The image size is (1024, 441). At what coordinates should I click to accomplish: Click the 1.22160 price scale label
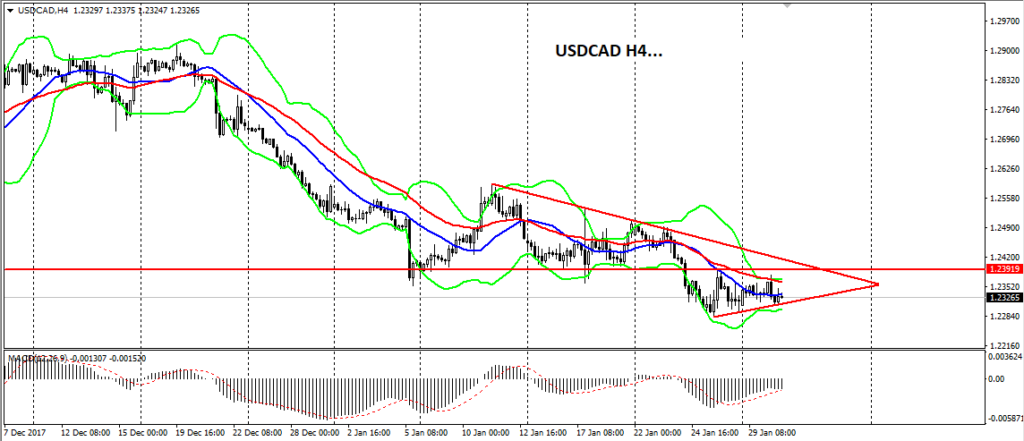click(x=1002, y=345)
